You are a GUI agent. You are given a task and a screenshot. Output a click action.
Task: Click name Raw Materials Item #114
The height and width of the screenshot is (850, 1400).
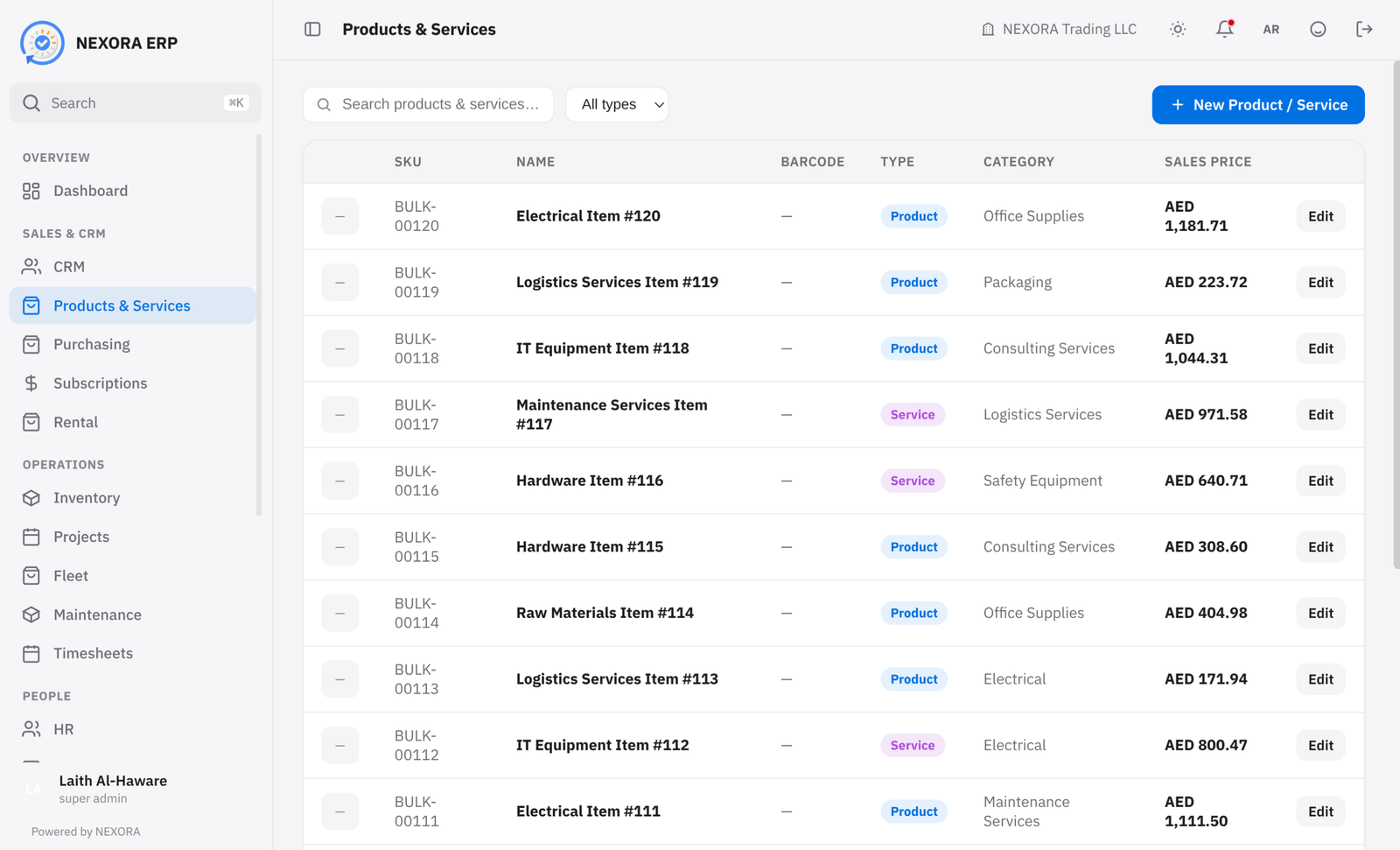pos(605,613)
